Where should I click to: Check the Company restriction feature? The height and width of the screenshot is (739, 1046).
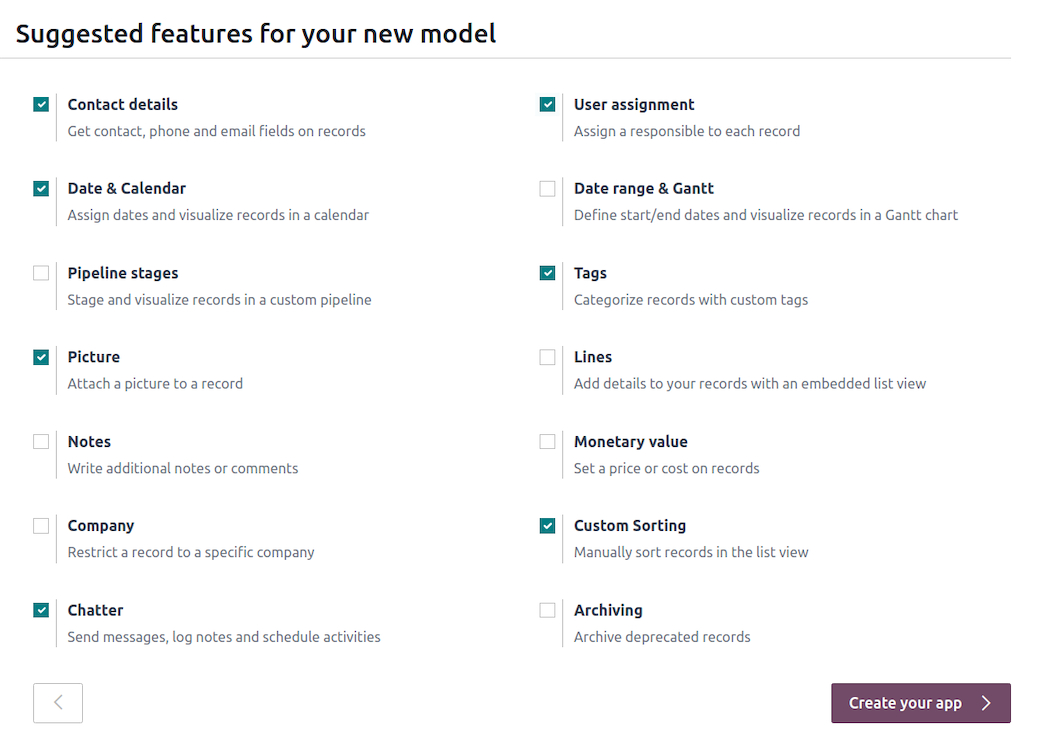[41, 525]
